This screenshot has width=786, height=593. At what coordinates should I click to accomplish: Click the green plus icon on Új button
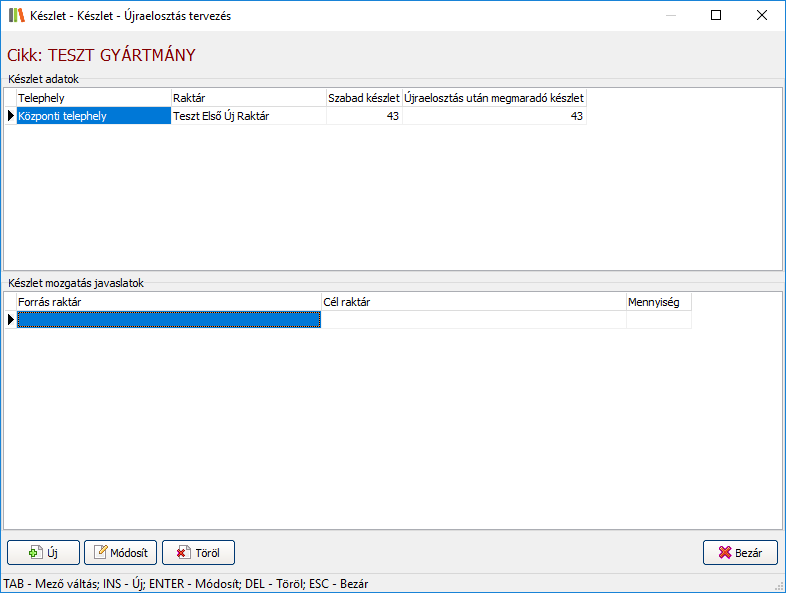[x=34, y=553]
